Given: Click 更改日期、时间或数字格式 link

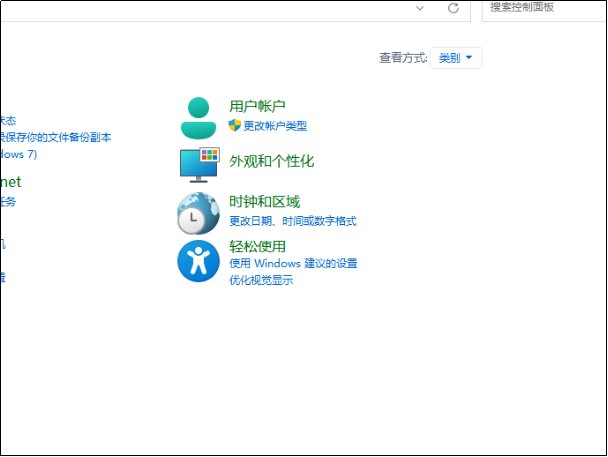Looking at the screenshot, I should (293, 221).
